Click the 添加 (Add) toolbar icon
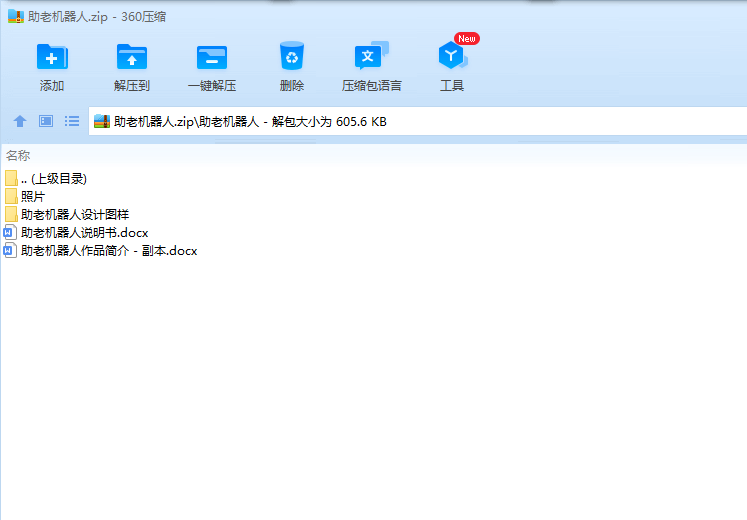The width and height of the screenshot is (747, 520). [52, 57]
